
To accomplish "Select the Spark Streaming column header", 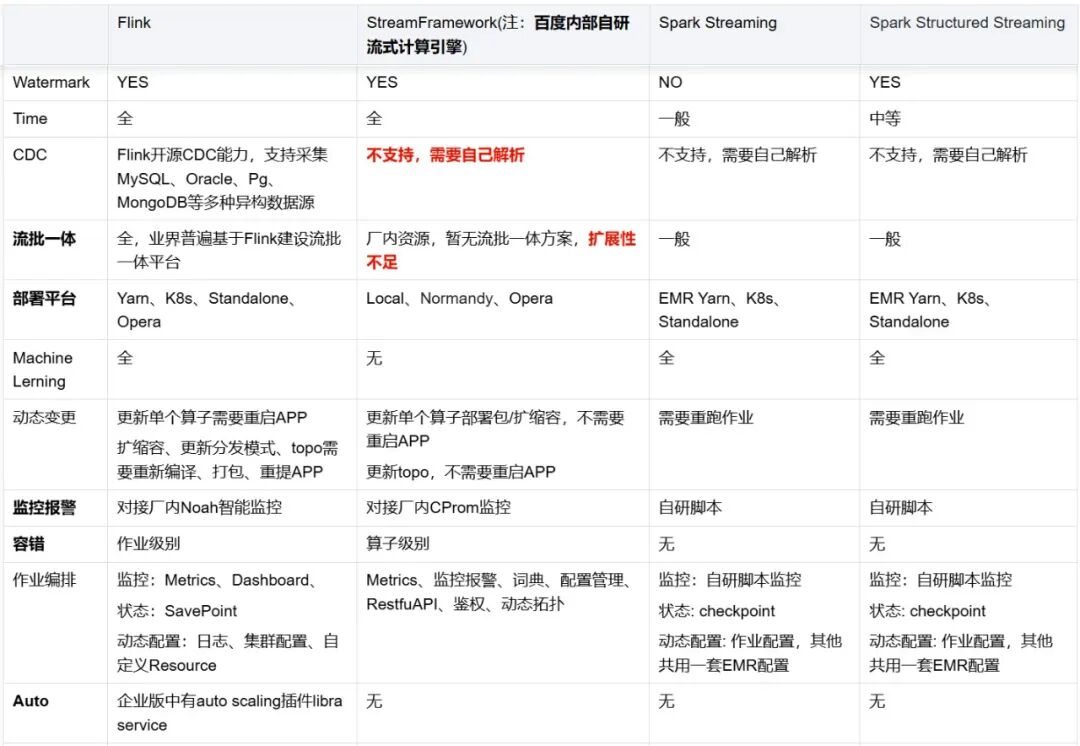I will 717,22.
